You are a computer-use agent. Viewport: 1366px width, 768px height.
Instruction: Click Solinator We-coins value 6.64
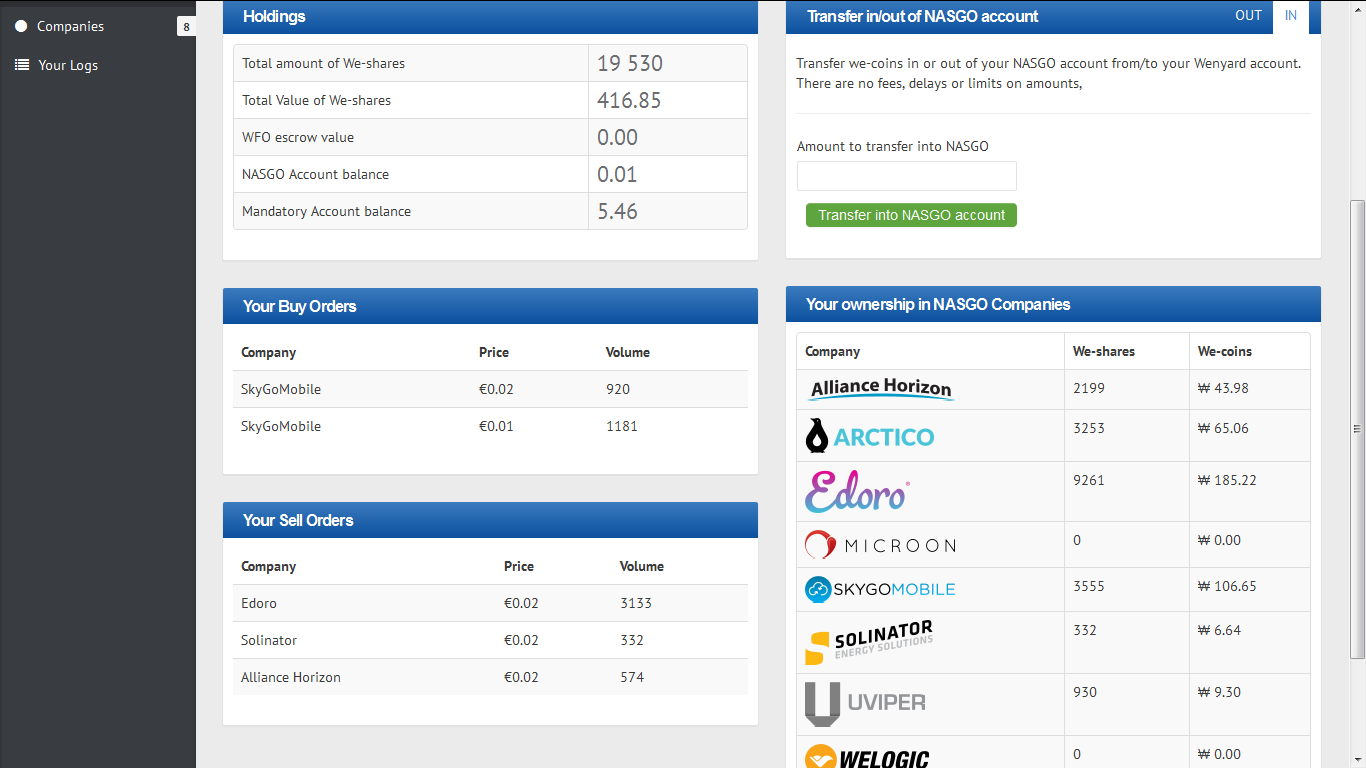point(1219,630)
